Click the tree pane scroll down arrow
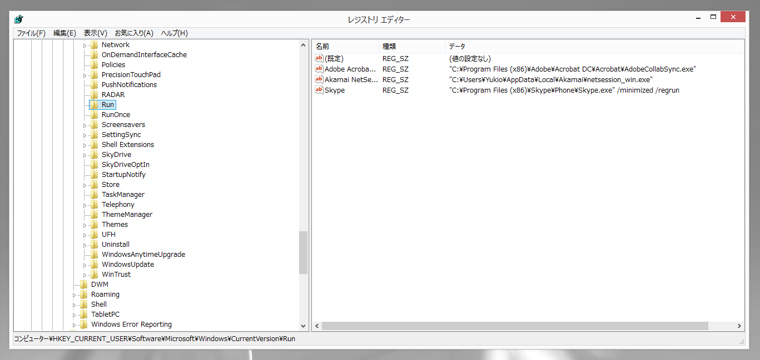760x360 pixels. coord(303,326)
